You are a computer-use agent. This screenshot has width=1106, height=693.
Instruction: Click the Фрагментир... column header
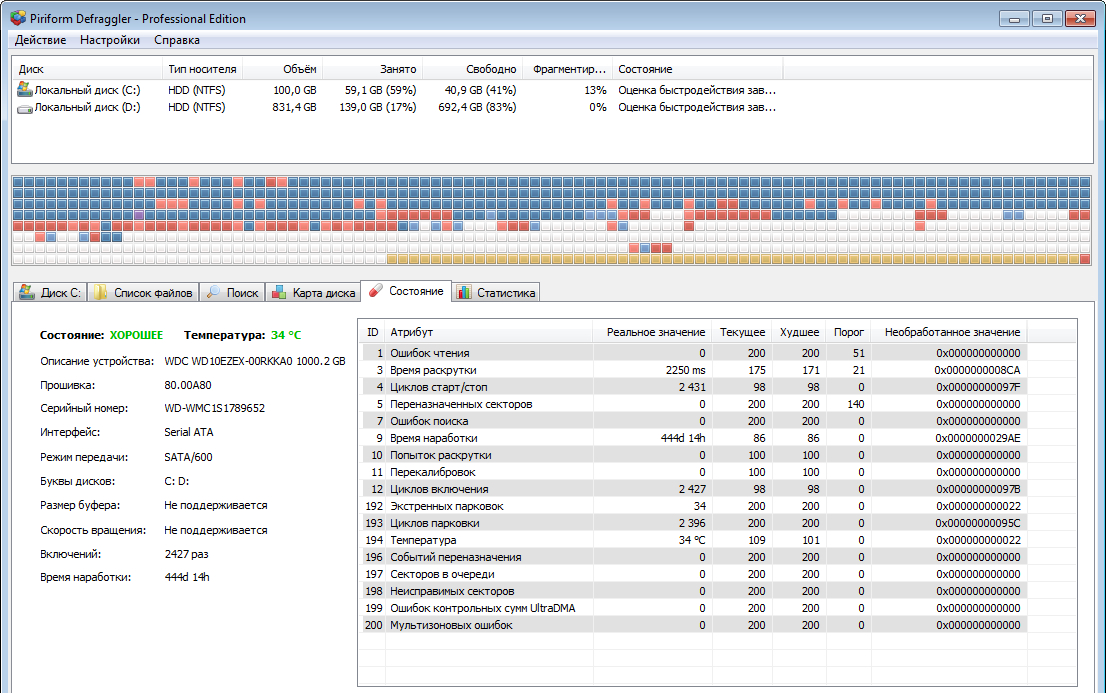pos(567,69)
